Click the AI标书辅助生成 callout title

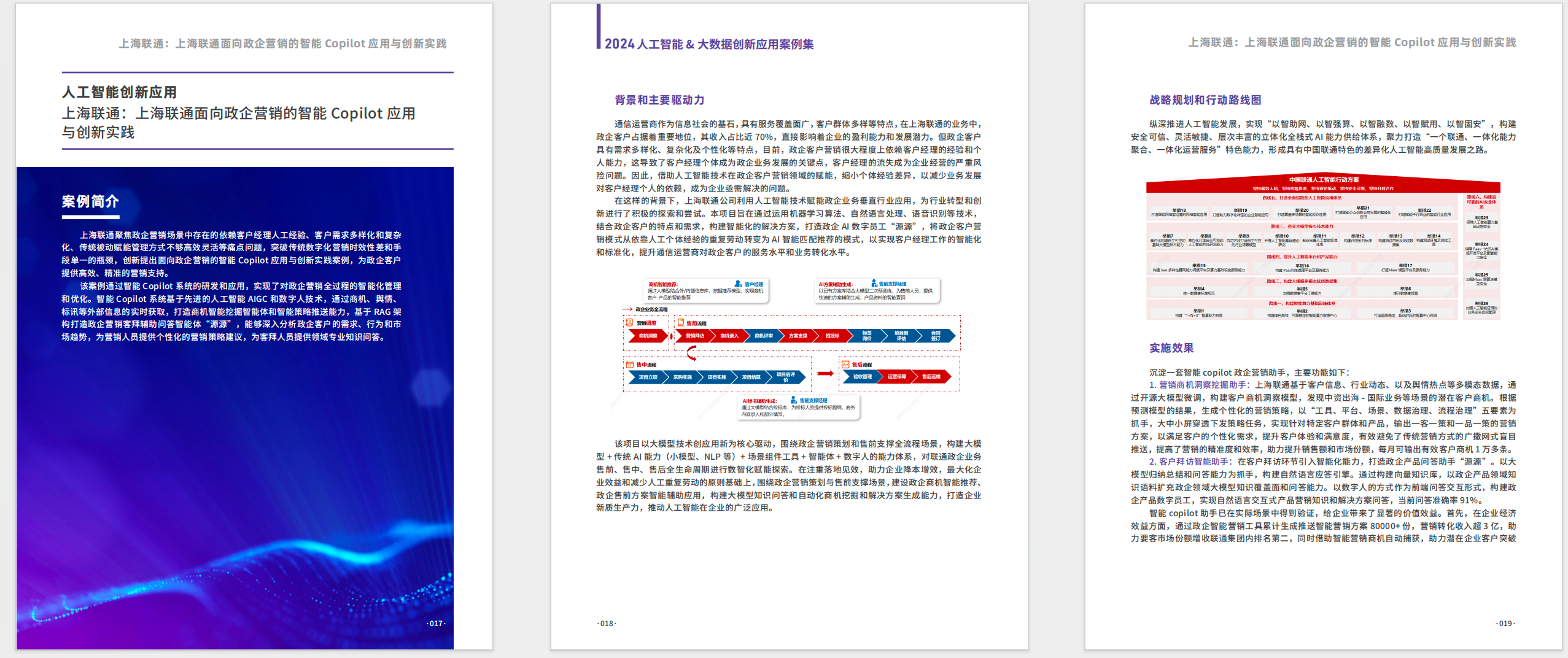[x=759, y=401]
